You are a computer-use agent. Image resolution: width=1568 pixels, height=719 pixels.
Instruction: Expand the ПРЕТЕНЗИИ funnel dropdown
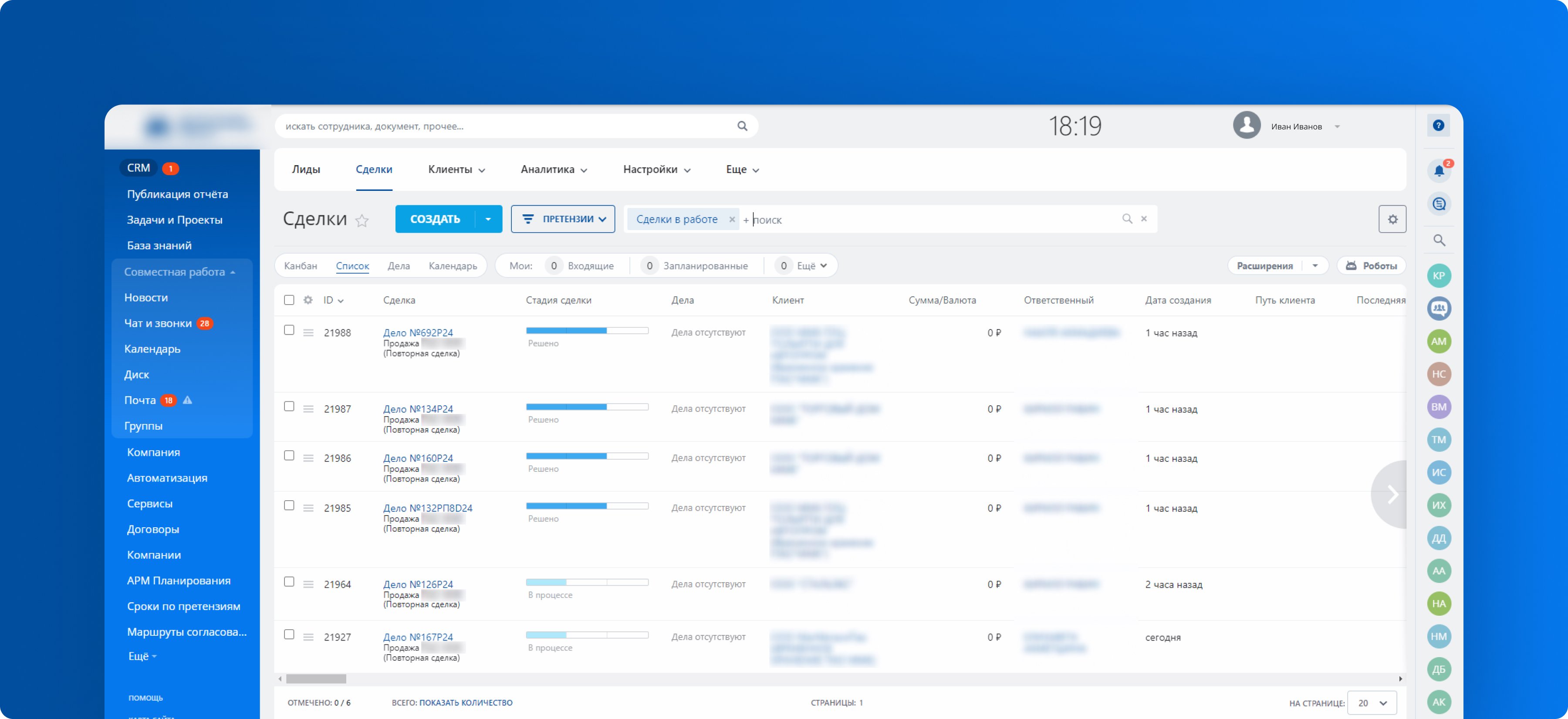pyautogui.click(x=562, y=219)
